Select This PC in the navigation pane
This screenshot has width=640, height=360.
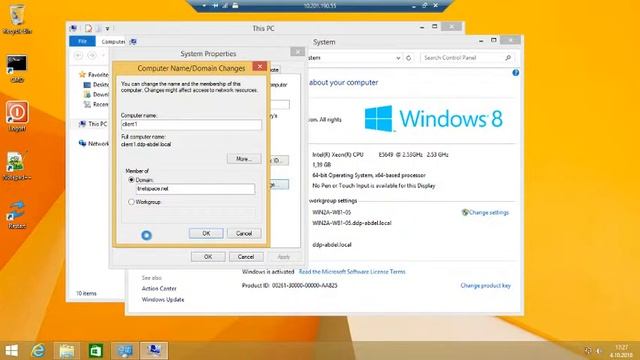click(93, 124)
